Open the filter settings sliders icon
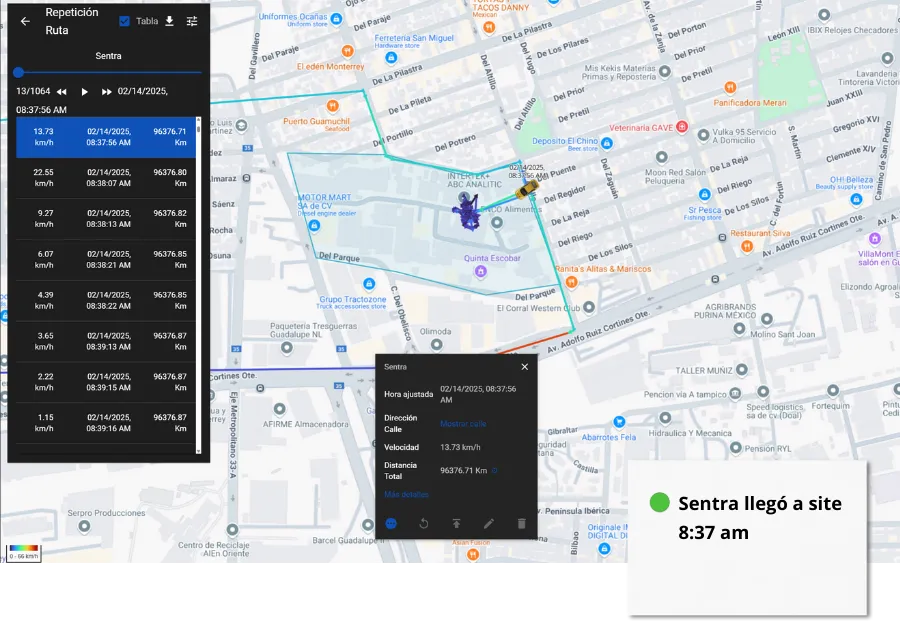 192,21
